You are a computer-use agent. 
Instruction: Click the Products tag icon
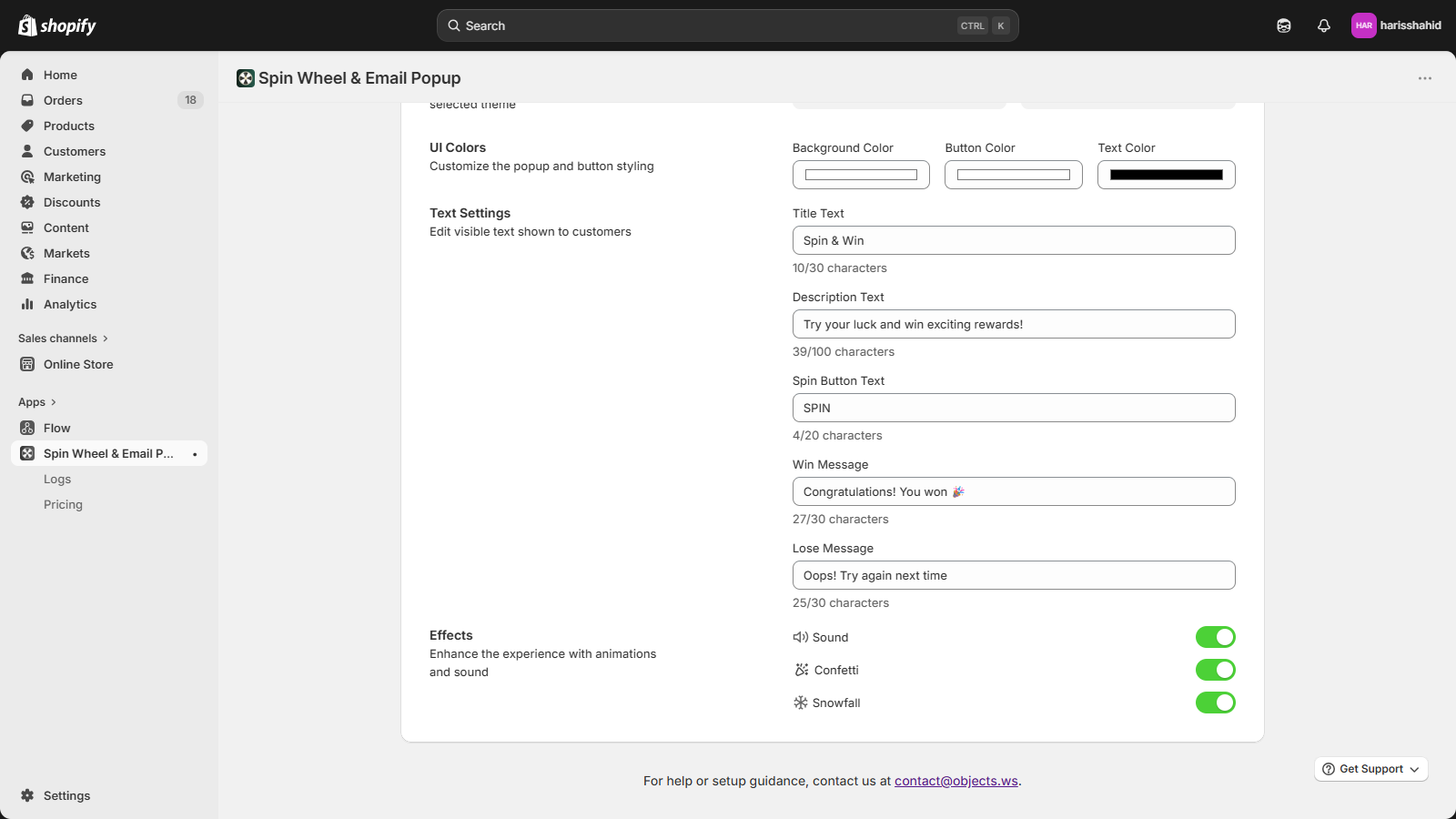click(x=27, y=126)
